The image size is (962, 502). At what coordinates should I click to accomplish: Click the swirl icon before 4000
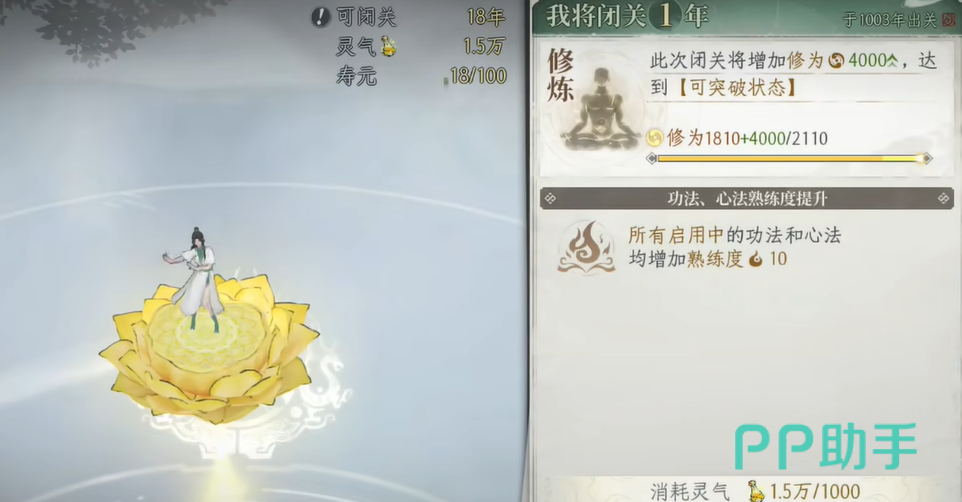click(836, 60)
